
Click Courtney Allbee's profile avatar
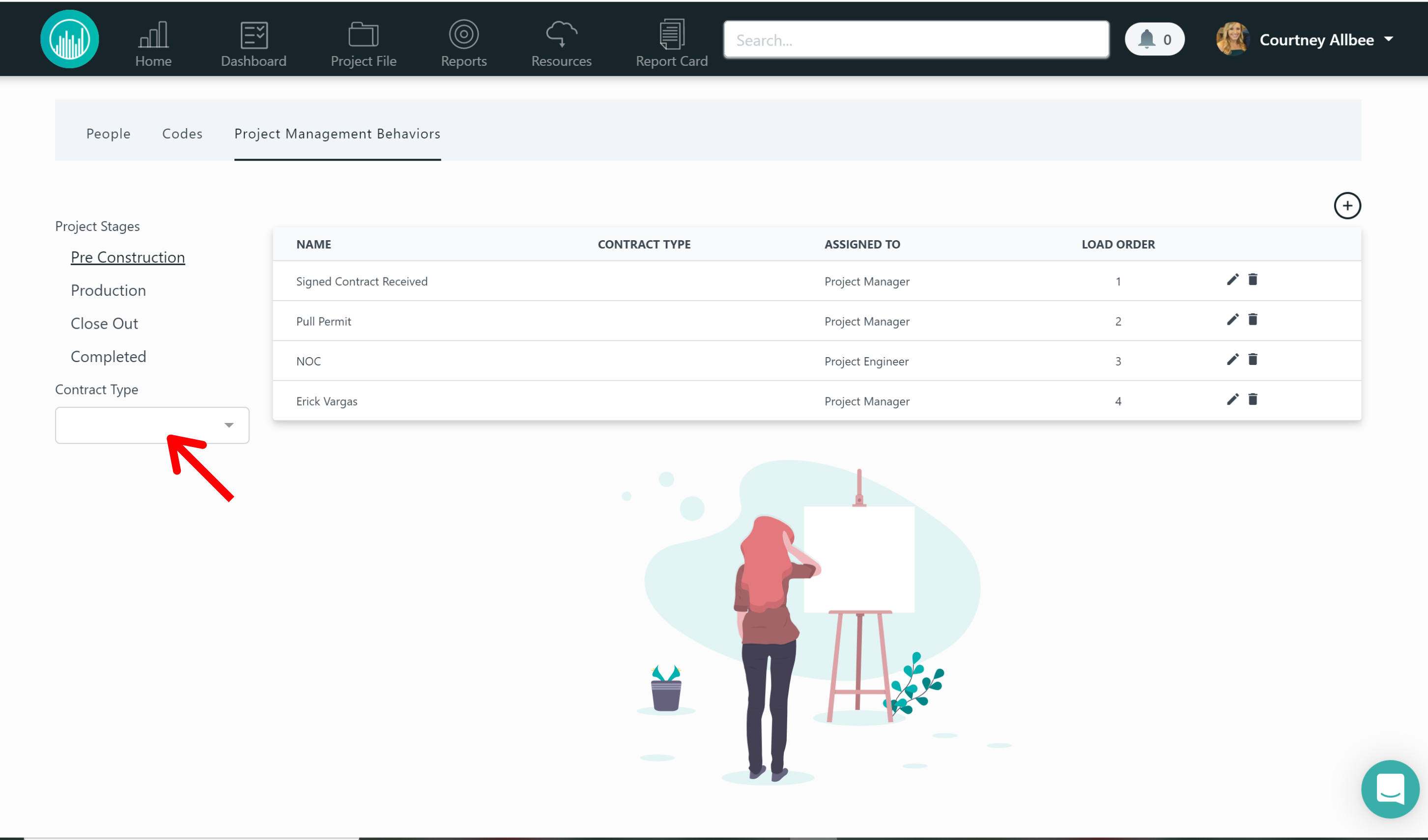tap(1232, 39)
